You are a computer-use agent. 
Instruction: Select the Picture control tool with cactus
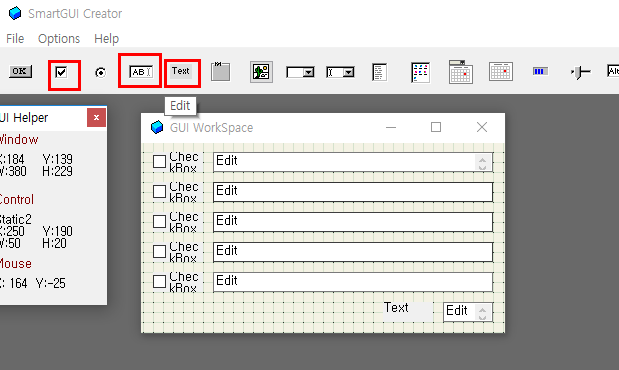point(261,72)
